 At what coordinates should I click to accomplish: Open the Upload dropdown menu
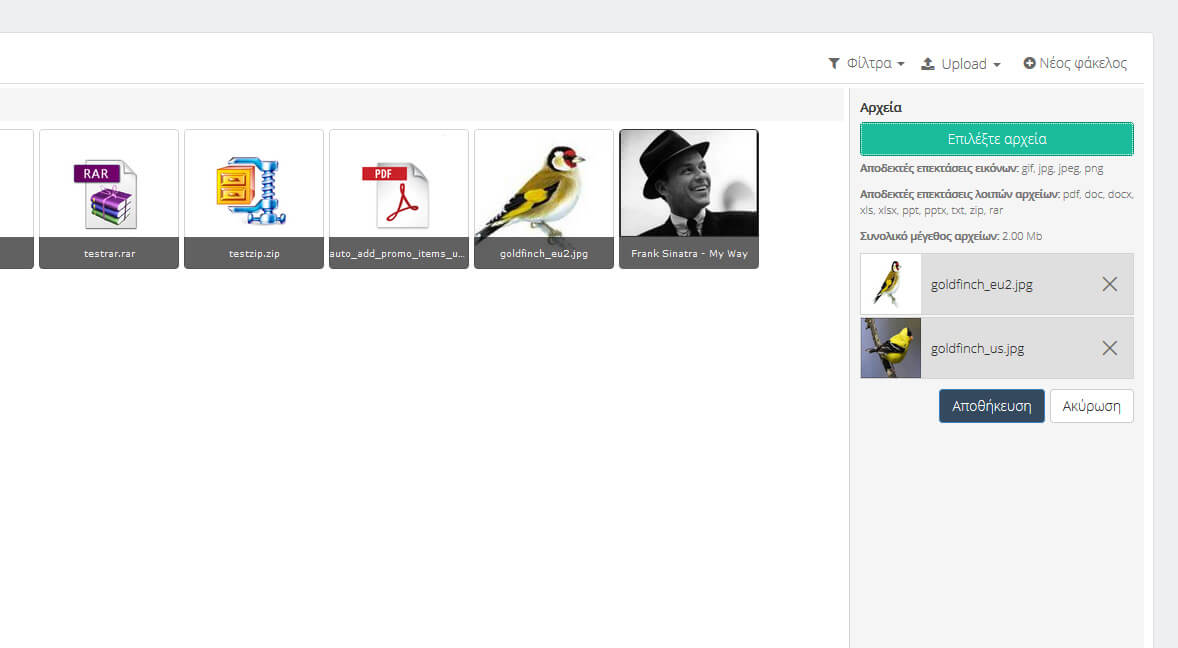coord(961,64)
